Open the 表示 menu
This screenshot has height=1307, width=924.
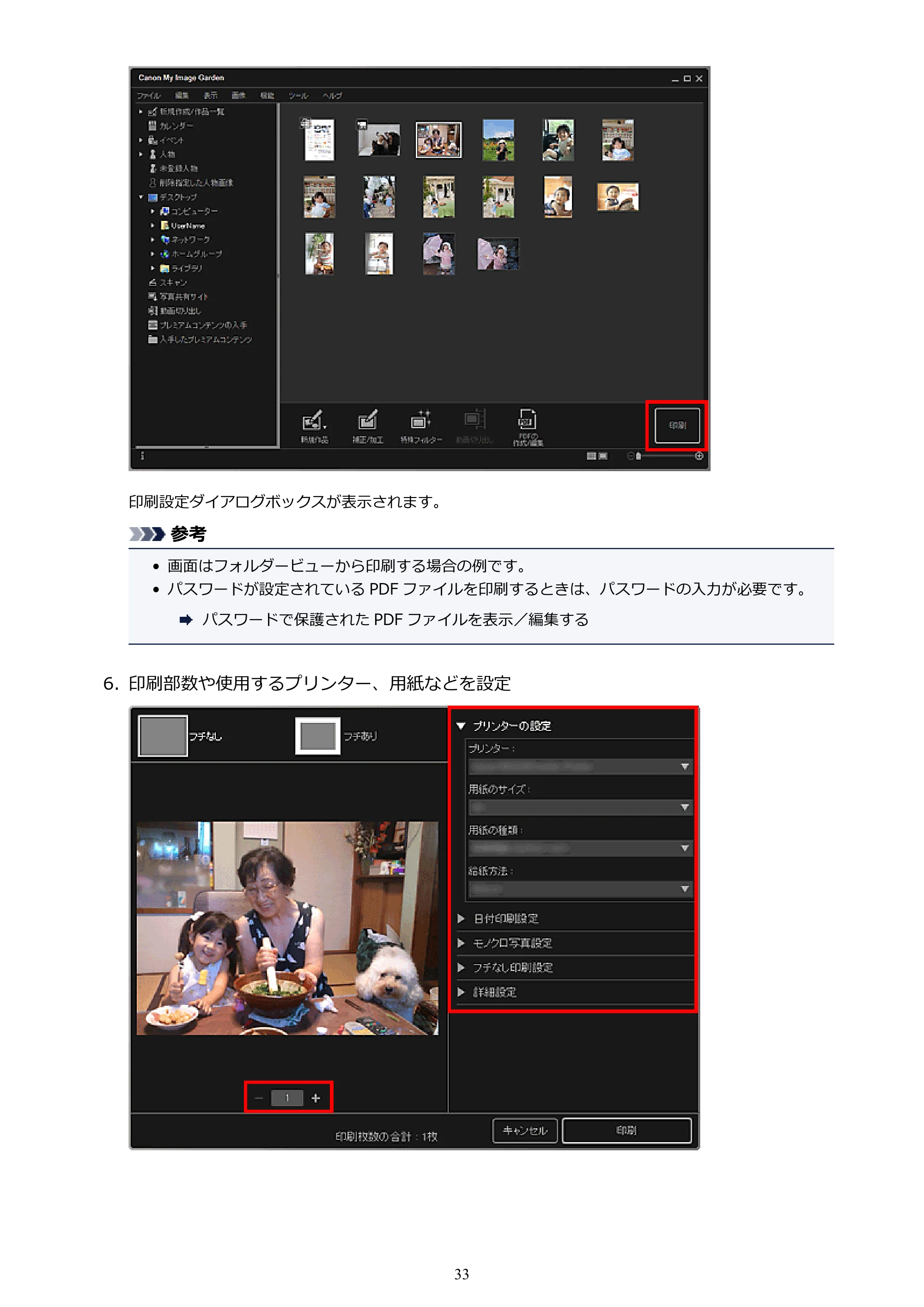[x=210, y=96]
